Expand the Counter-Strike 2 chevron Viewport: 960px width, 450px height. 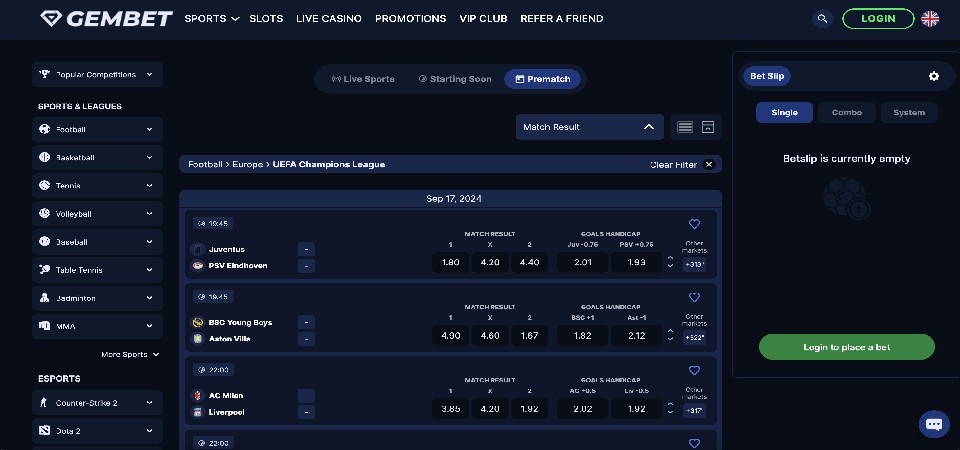click(x=149, y=403)
